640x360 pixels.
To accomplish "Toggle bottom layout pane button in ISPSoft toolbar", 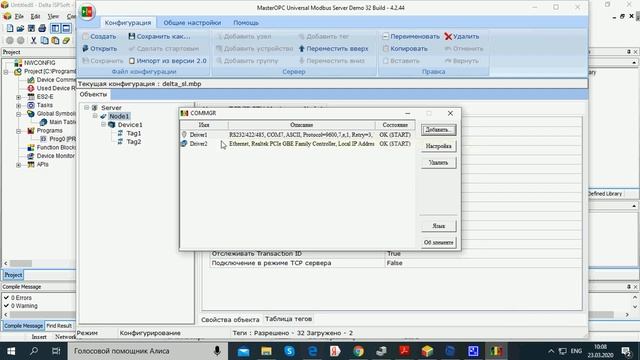I will click(x=66, y=28).
